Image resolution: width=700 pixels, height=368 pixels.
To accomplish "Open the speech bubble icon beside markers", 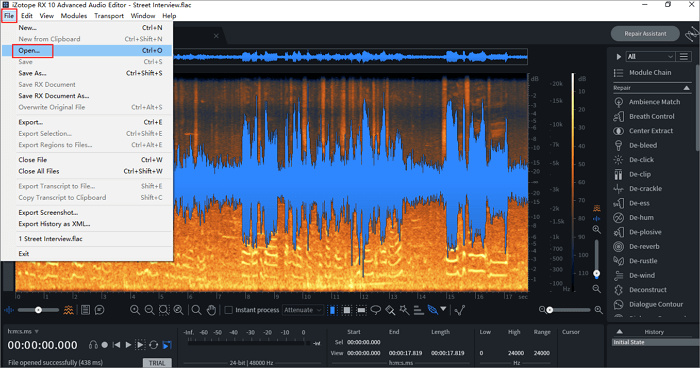I will click(100, 309).
